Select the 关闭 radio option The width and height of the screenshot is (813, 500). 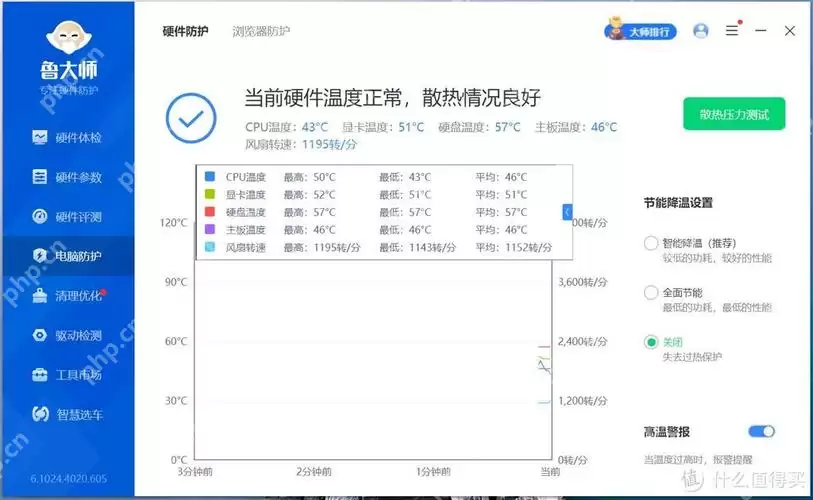[x=651, y=342]
